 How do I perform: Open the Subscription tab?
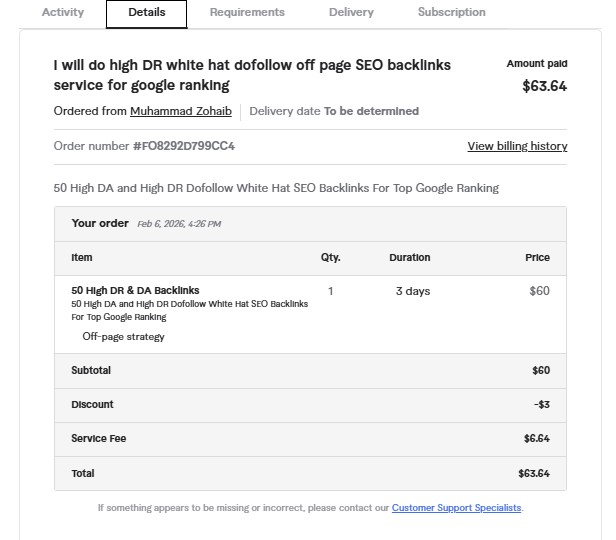[x=451, y=13]
